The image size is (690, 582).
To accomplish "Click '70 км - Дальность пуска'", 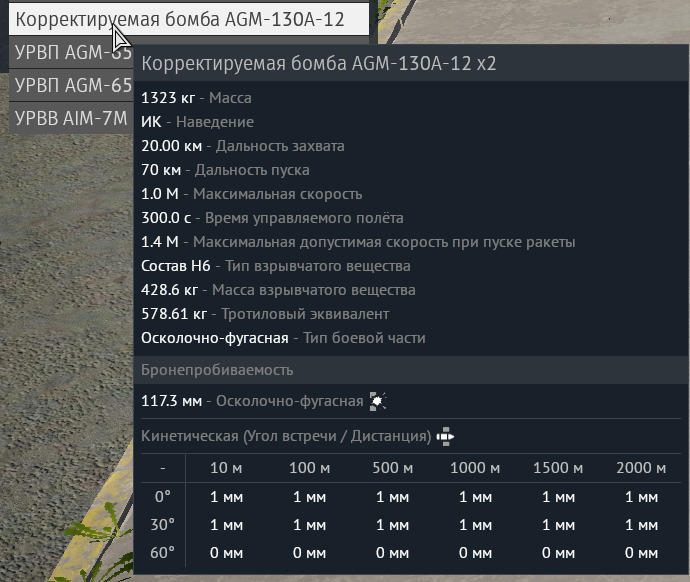I will pyautogui.click(x=225, y=170).
